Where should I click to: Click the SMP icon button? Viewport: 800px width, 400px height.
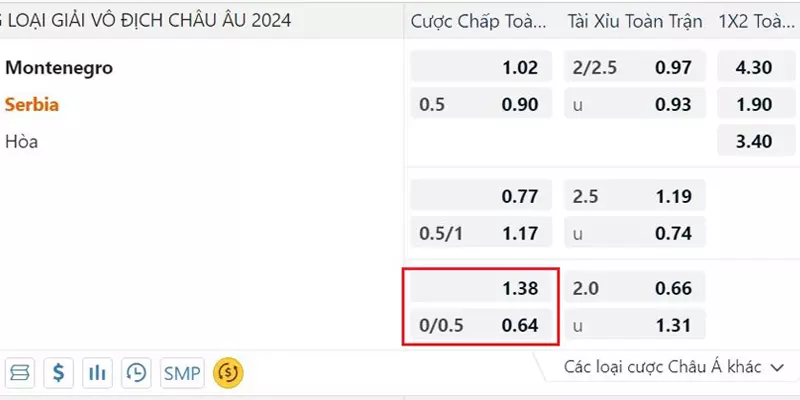pyautogui.click(x=182, y=373)
